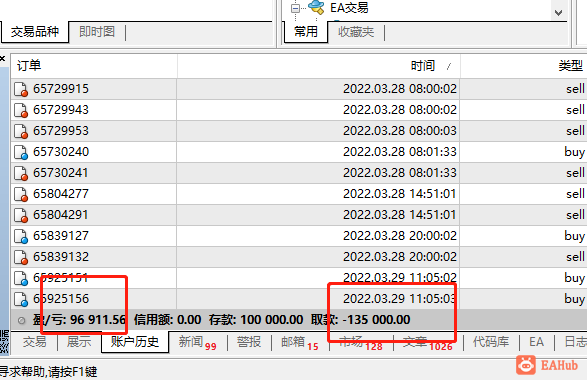Viewport: 587px width, 380px height.
Task: Click the buy order icon beside 65839127
Action: click(21, 236)
